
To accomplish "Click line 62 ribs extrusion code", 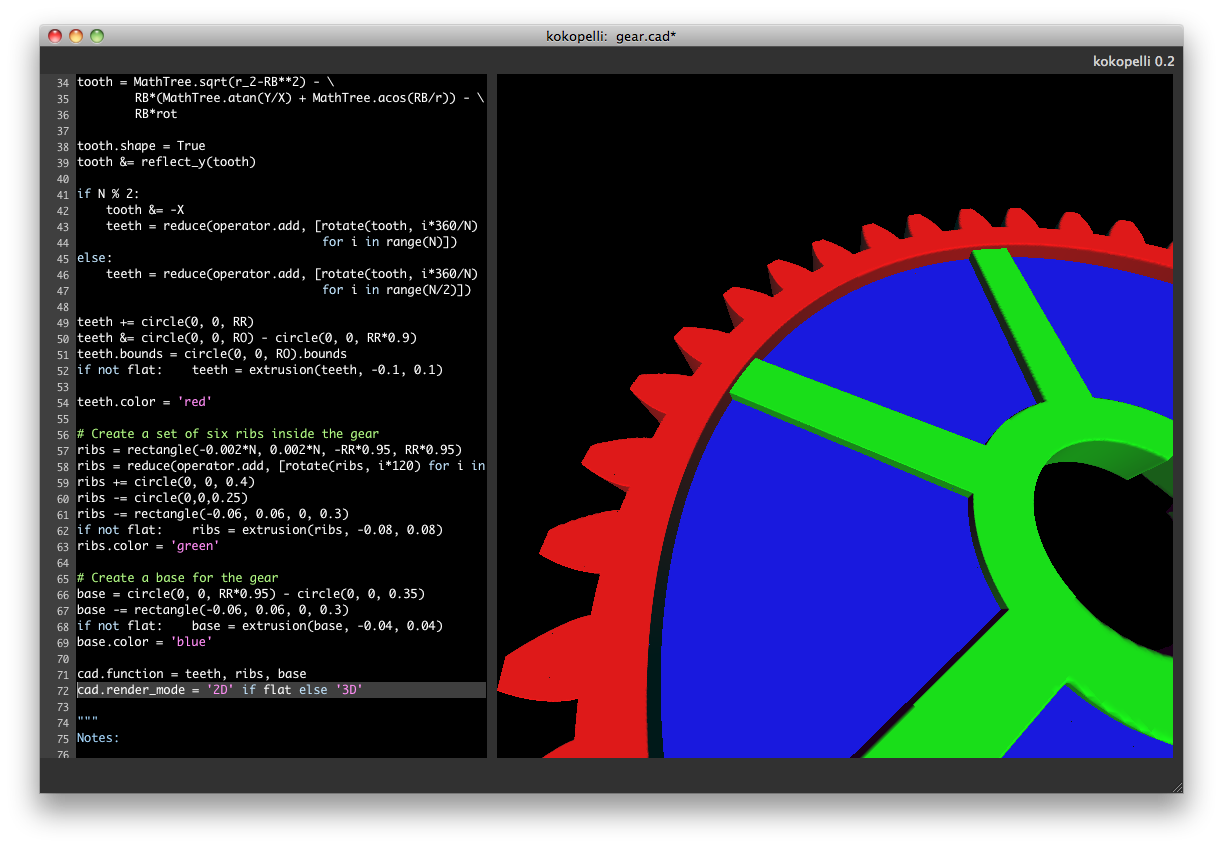I will tap(260, 530).
